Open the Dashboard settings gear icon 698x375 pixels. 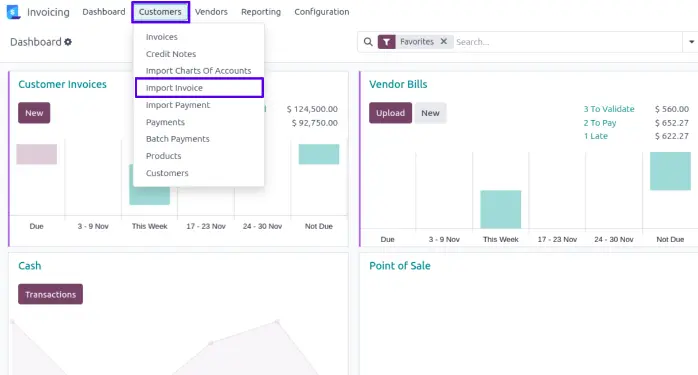tap(68, 42)
